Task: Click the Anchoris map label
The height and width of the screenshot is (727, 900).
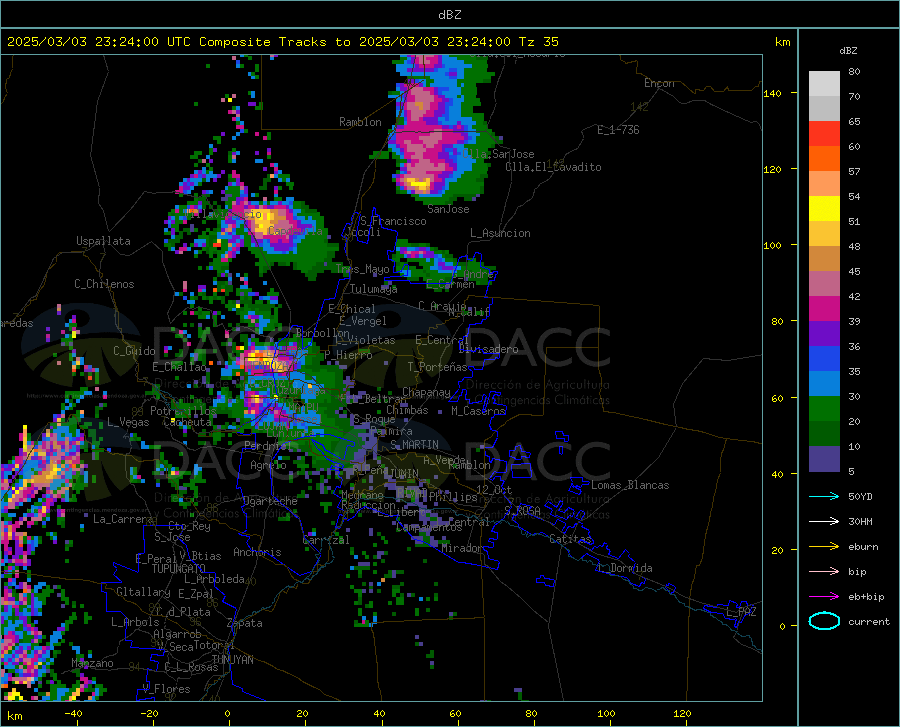Action: pos(257,553)
